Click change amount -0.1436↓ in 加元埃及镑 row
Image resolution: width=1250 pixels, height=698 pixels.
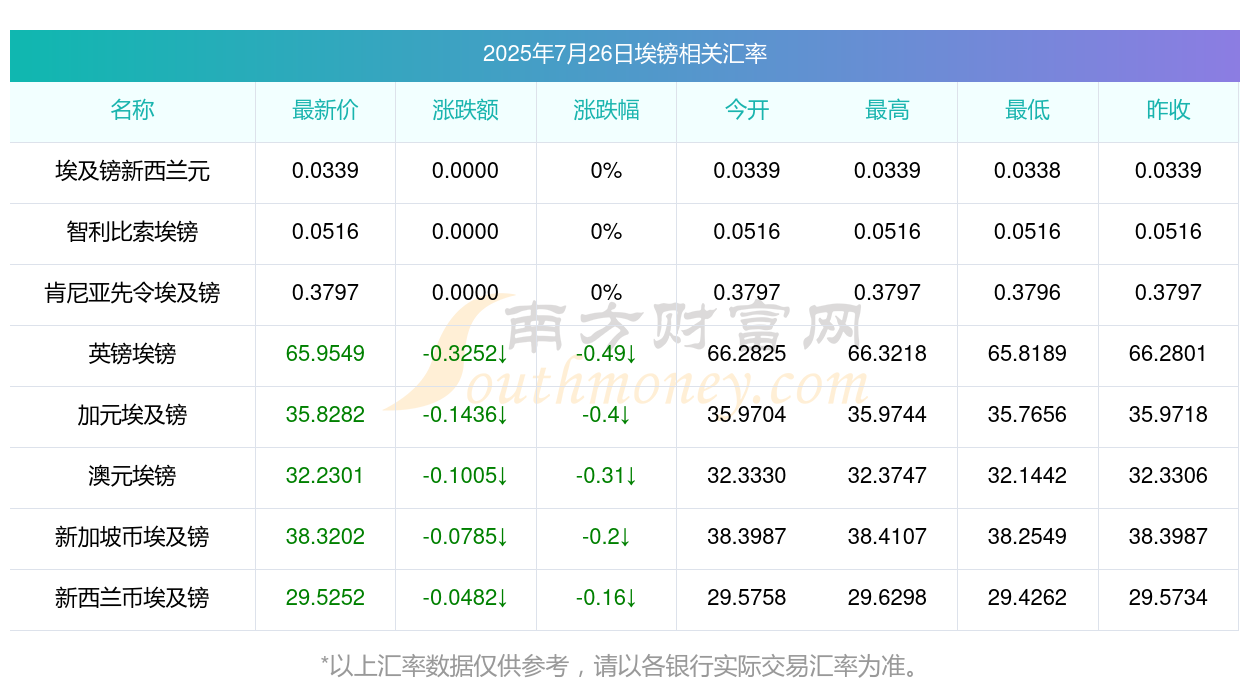465,415
